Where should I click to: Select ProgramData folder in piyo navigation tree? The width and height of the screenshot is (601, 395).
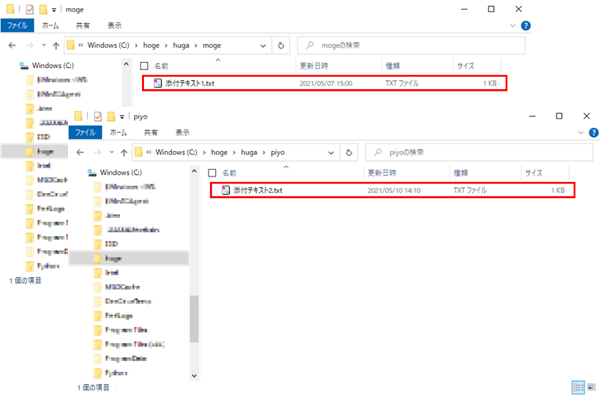(126, 359)
